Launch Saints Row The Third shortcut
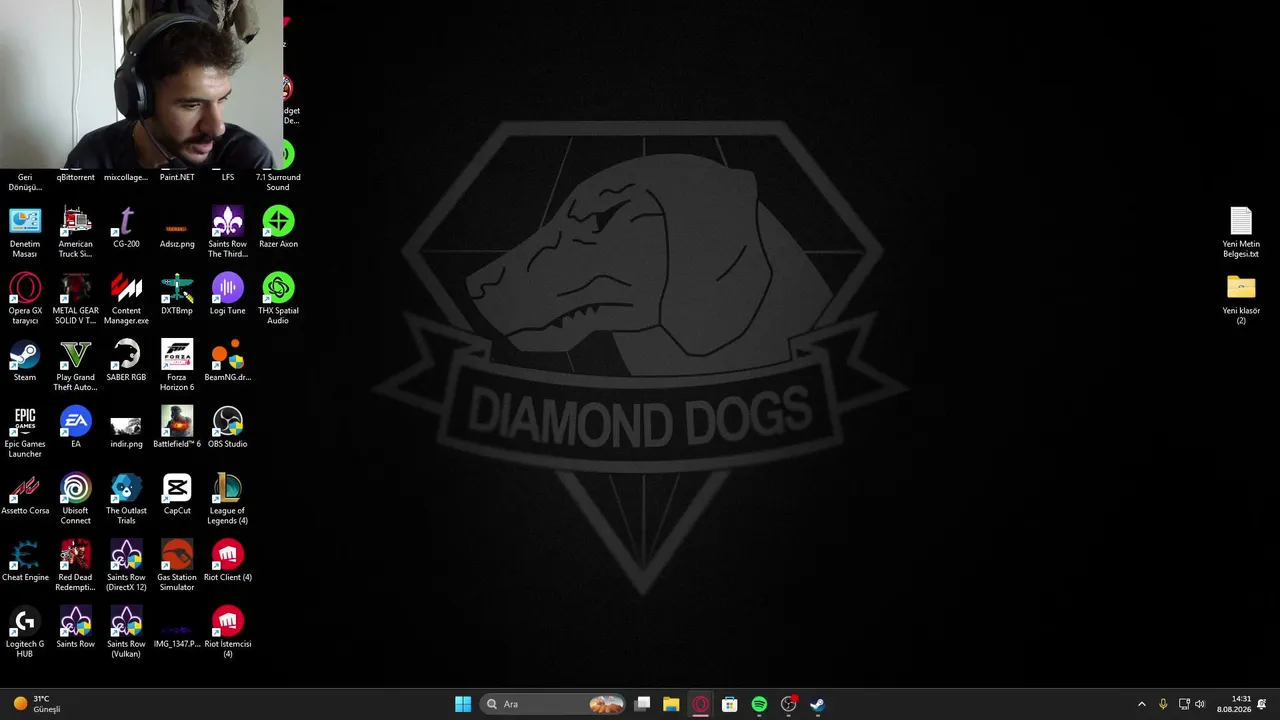 coord(228,232)
